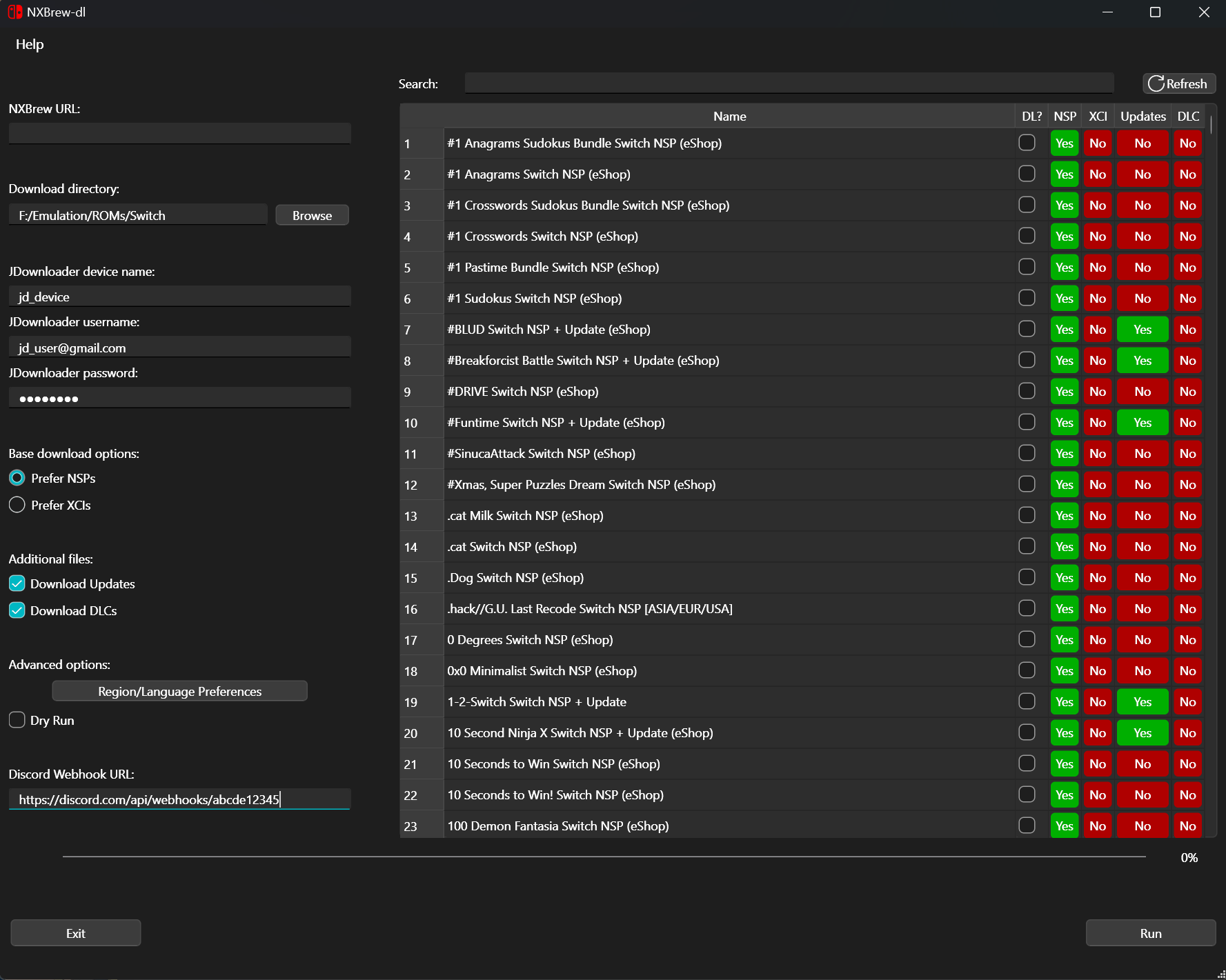Image resolution: width=1226 pixels, height=980 pixels.
Task: Click the DLC column header
Action: coord(1188,116)
